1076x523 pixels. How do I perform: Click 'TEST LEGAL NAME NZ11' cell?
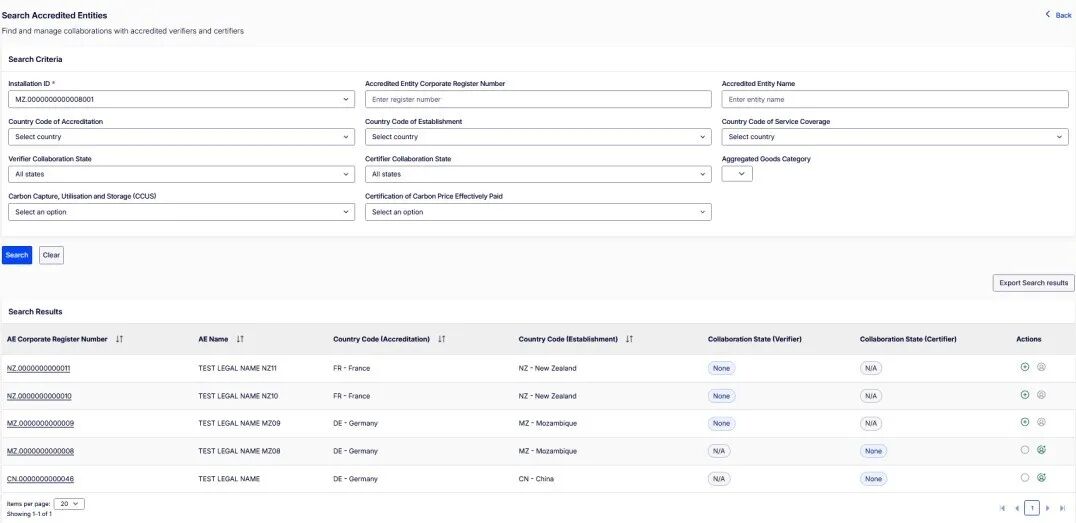coord(237,369)
